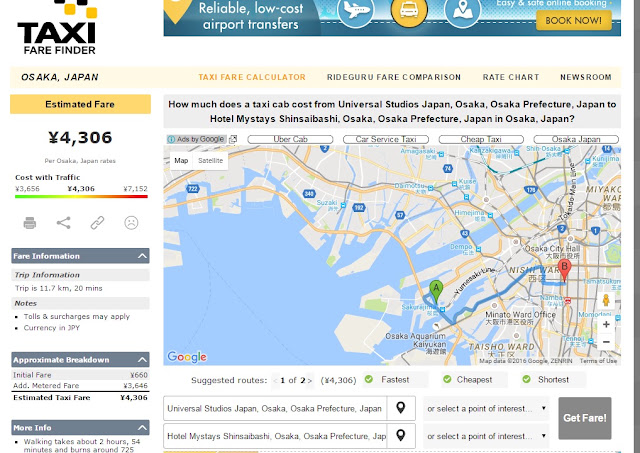The width and height of the screenshot is (640, 453).
Task: Click the Car Service Taxi ad link
Action: [386, 139]
